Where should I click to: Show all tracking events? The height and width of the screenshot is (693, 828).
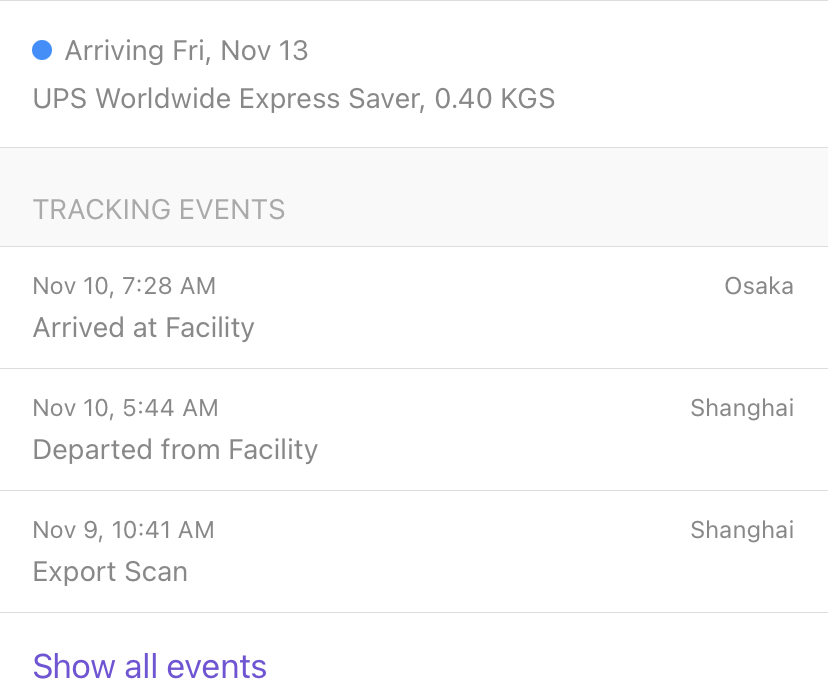pos(150,666)
